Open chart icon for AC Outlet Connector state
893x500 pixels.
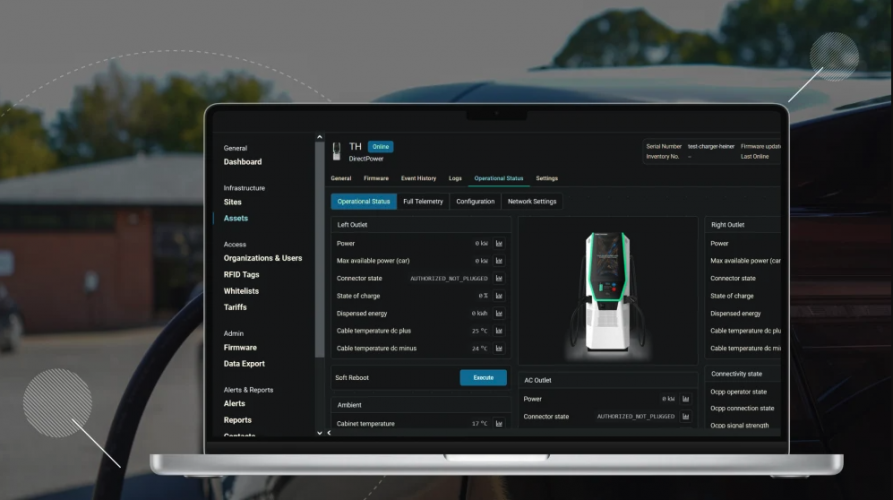[x=686, y=417]
